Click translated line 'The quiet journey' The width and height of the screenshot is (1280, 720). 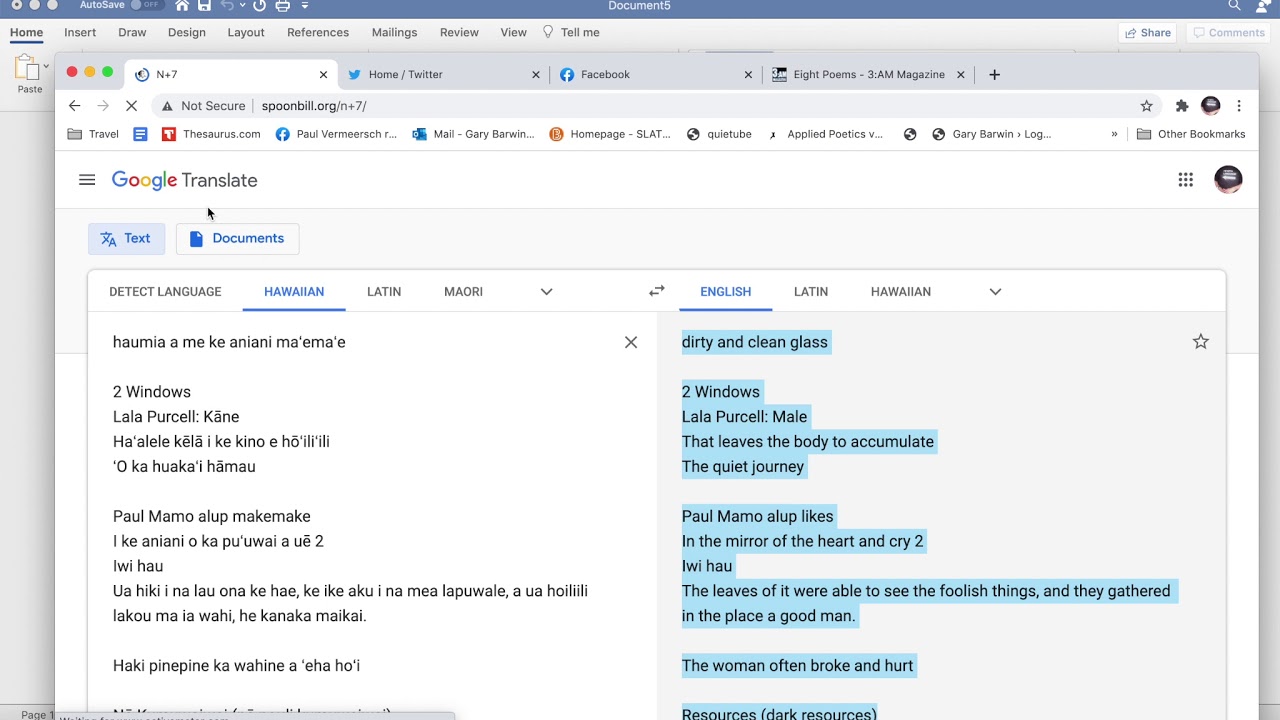743,466
